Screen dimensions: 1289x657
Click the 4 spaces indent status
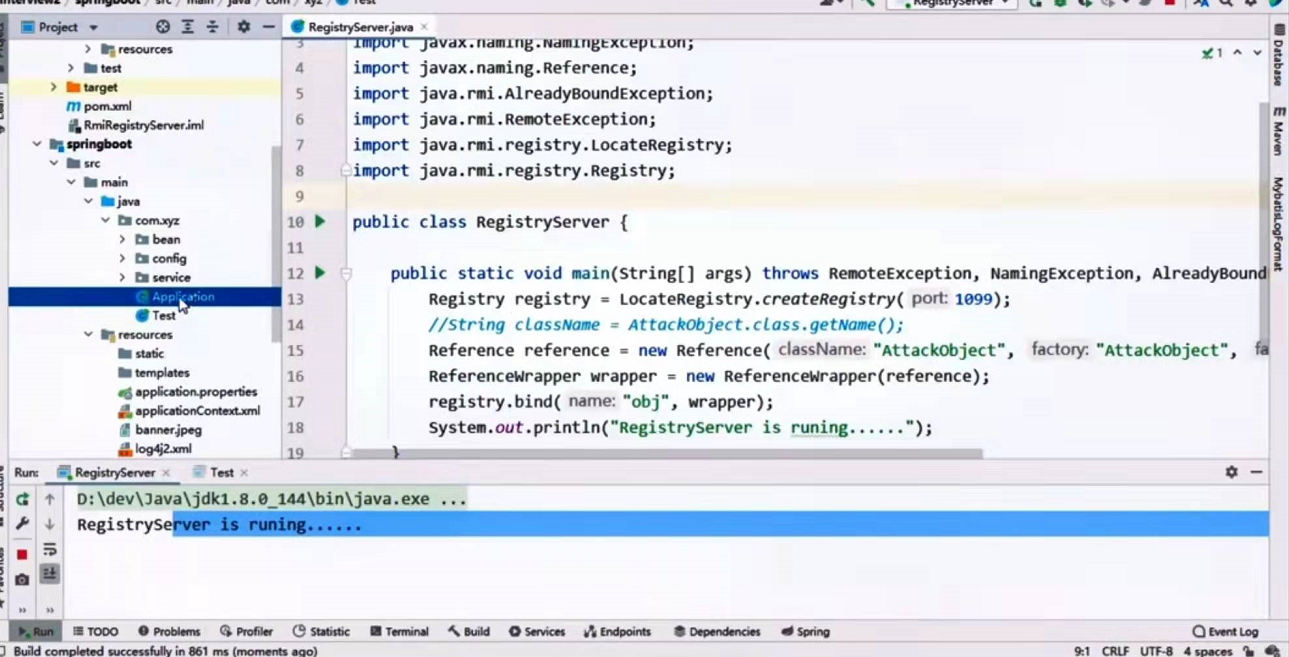point(1208,650)
